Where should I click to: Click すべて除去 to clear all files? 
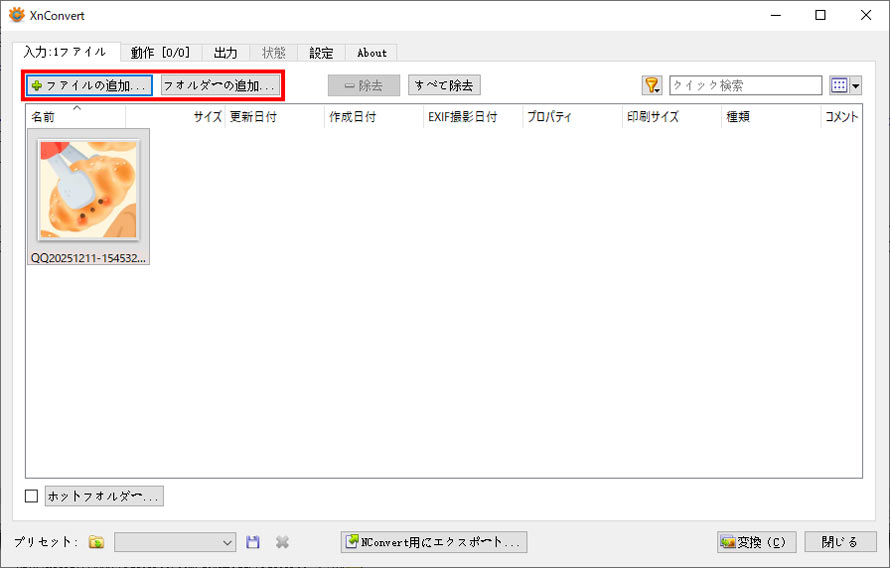coord(444,85)
